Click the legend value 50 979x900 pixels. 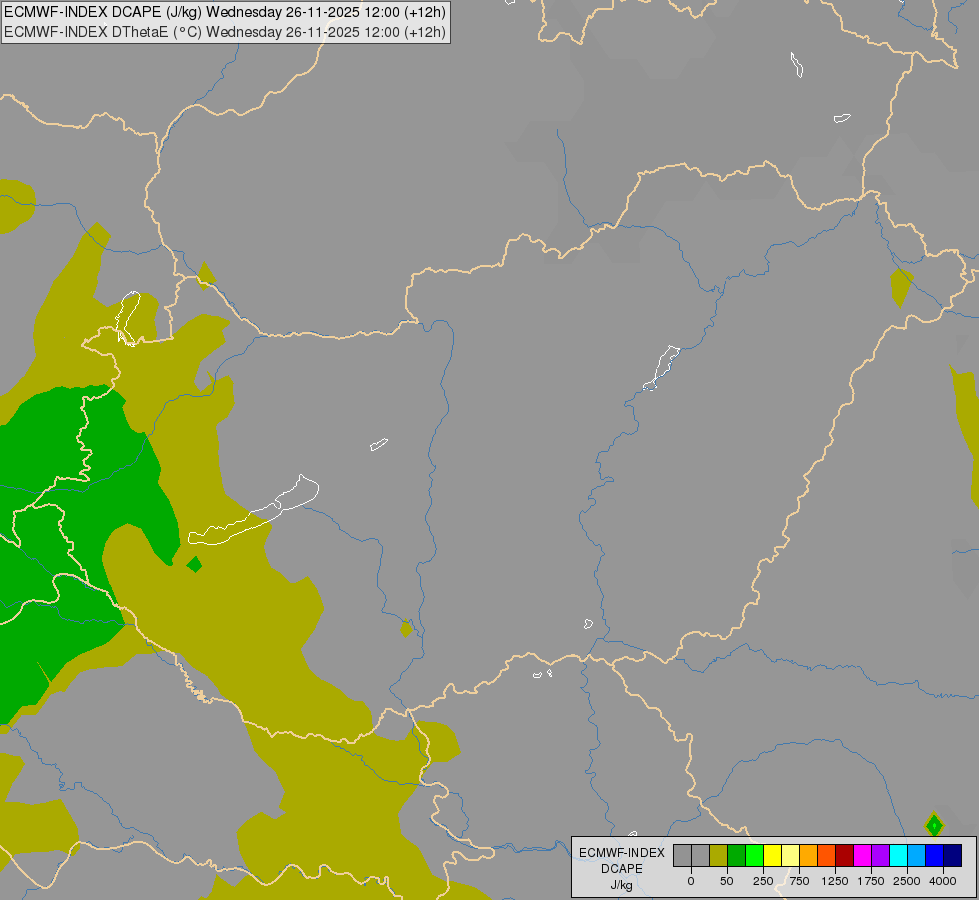tap(727, 881)
